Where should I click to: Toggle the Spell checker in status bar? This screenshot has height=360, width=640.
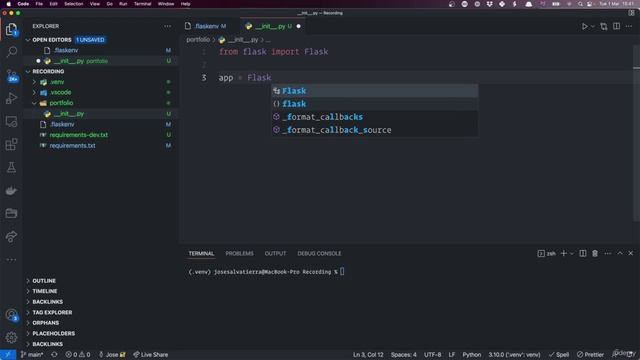[x=559, y=354]
